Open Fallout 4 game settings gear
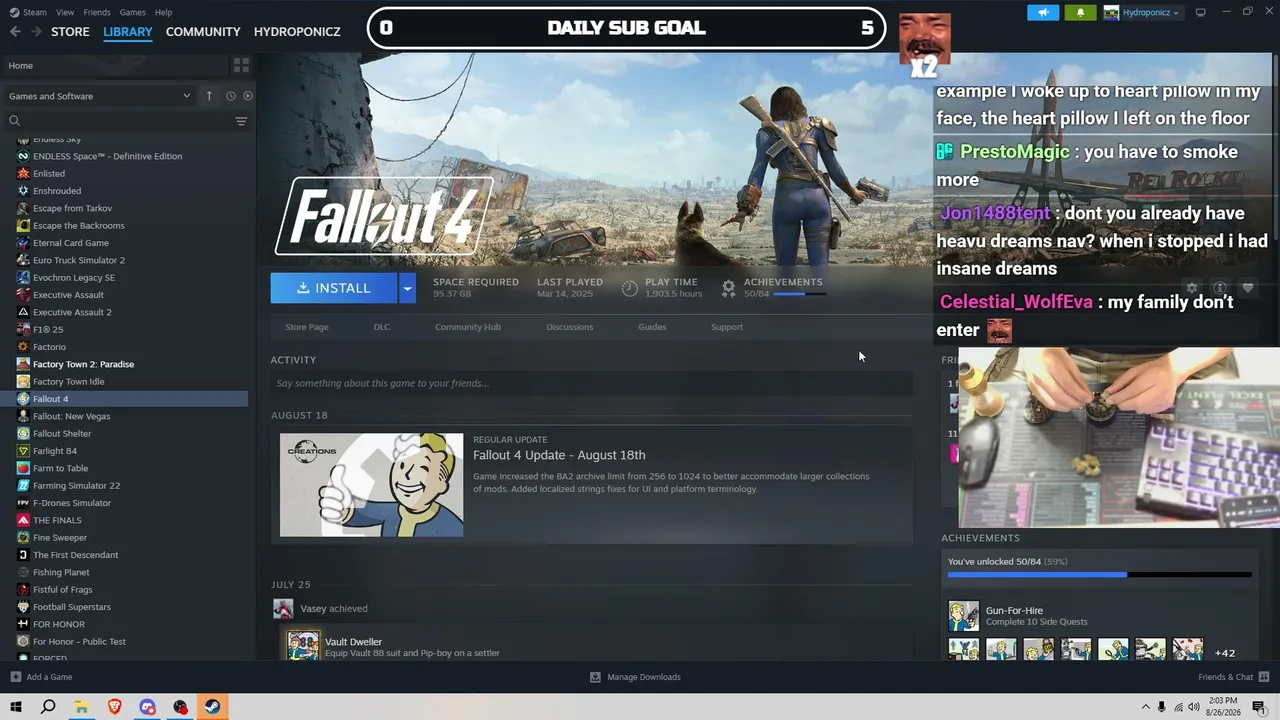The image size is (1280, 720). click(x=1192, y=288)
